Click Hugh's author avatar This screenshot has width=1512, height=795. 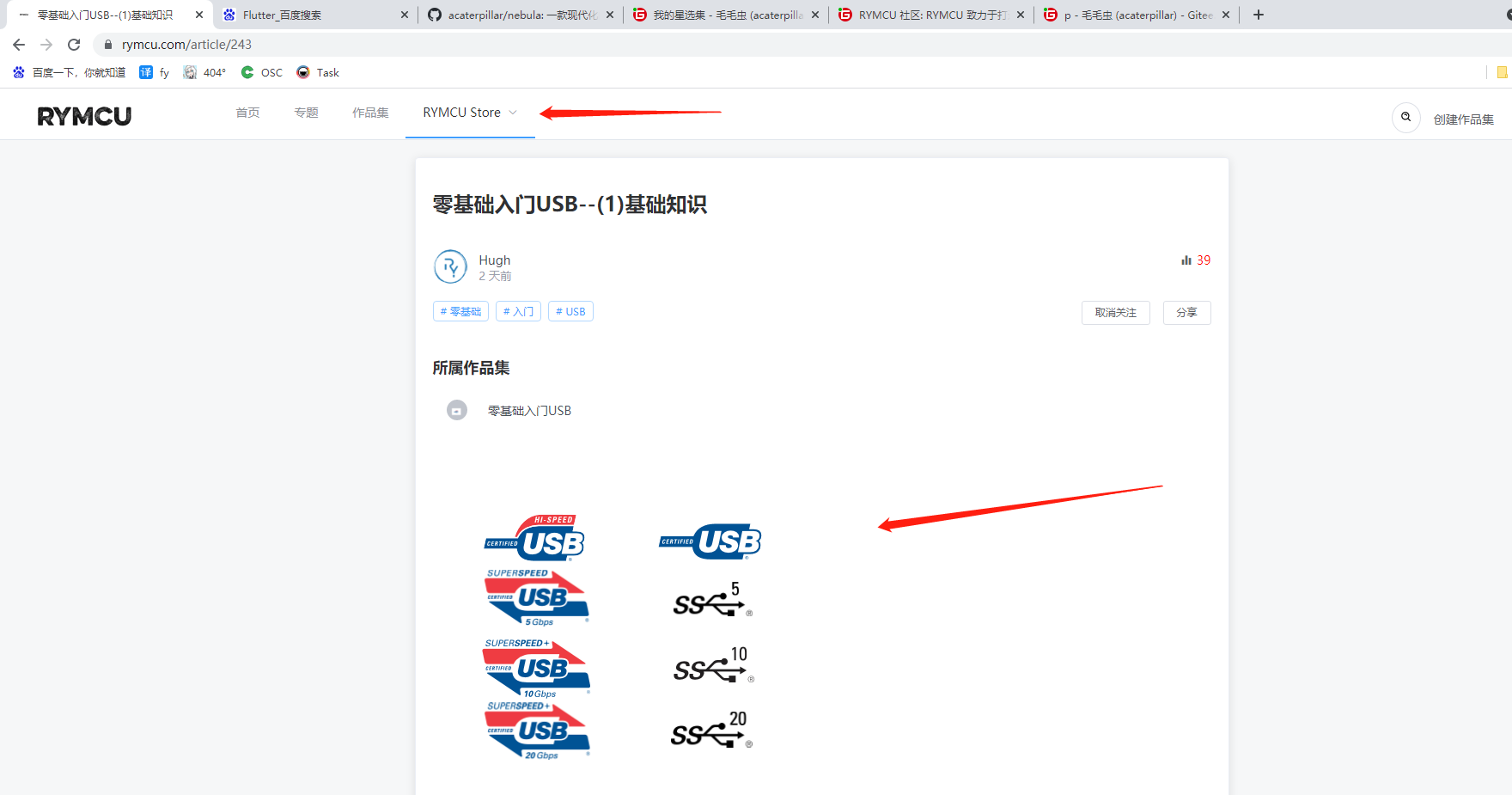pyautogui.click(x=451, y=267)
